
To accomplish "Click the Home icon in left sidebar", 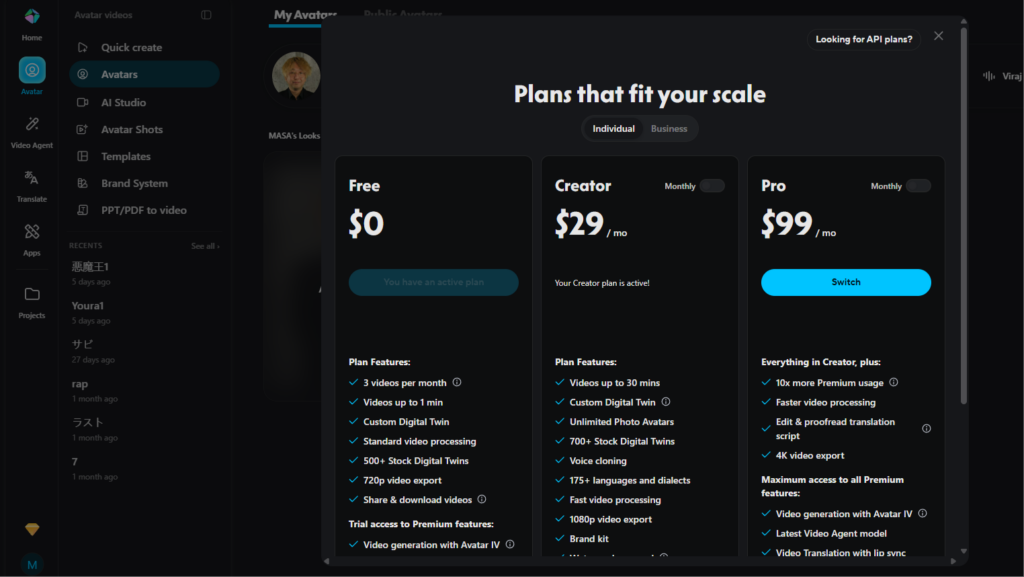I will tap(32, 18).
